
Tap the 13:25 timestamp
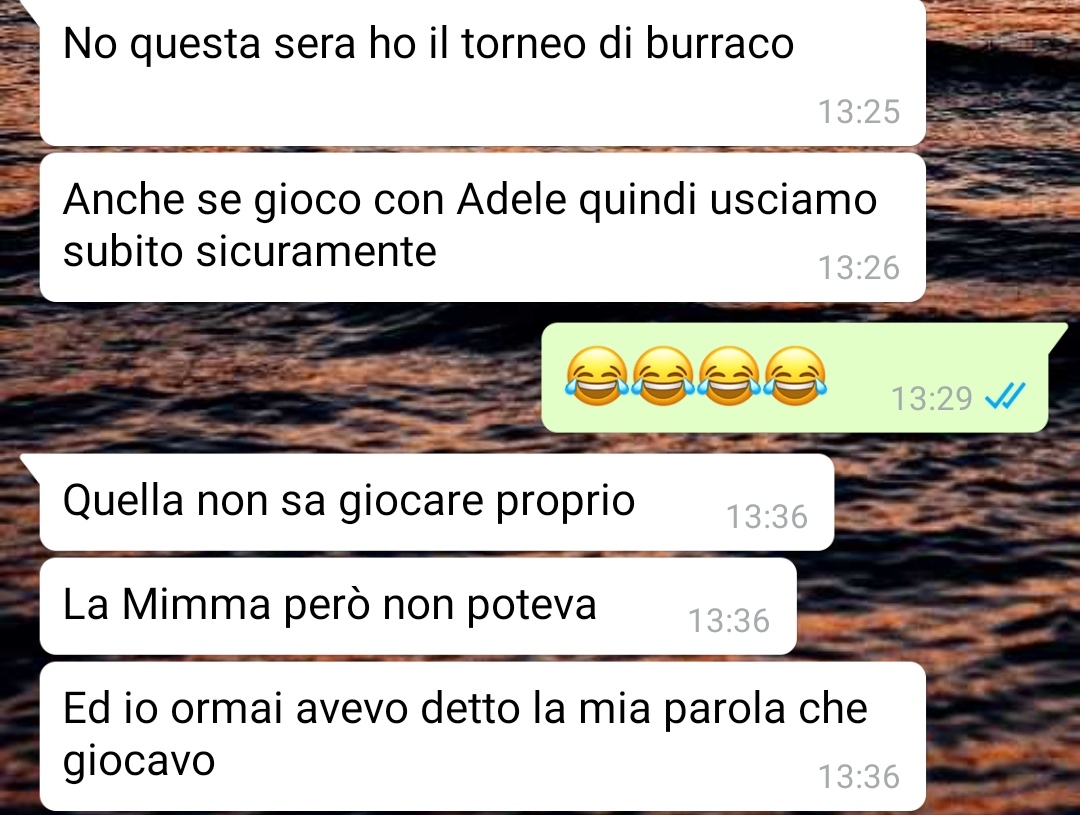tap(859, 112)
